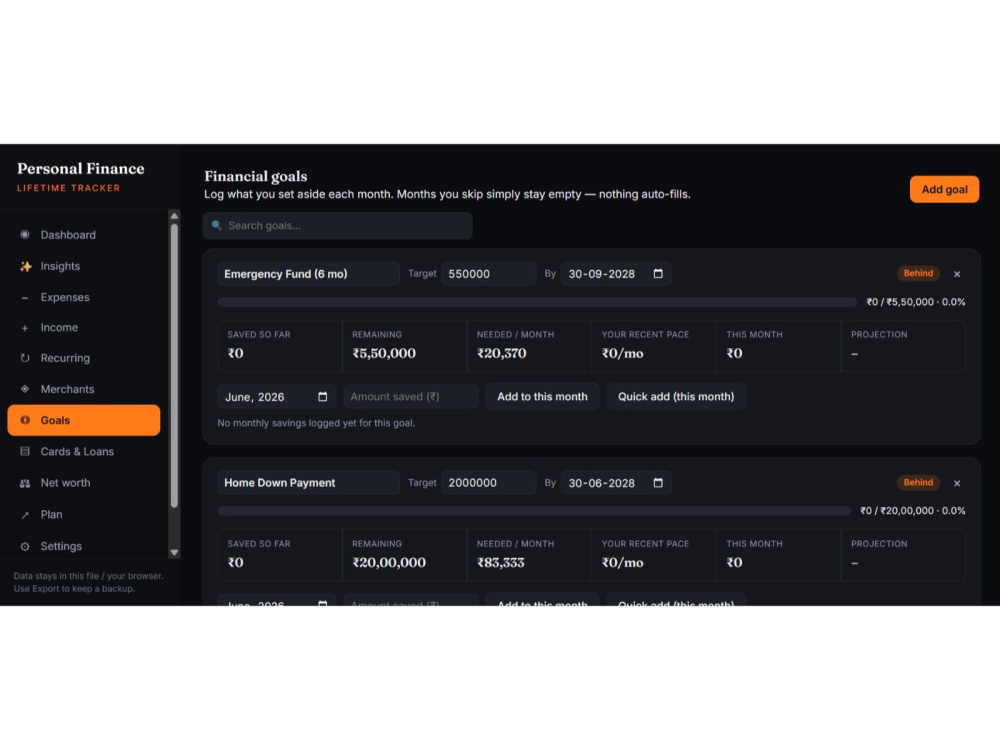
Task: Open calendar for Emergency Fund deadline date
Action: point(658,274)
